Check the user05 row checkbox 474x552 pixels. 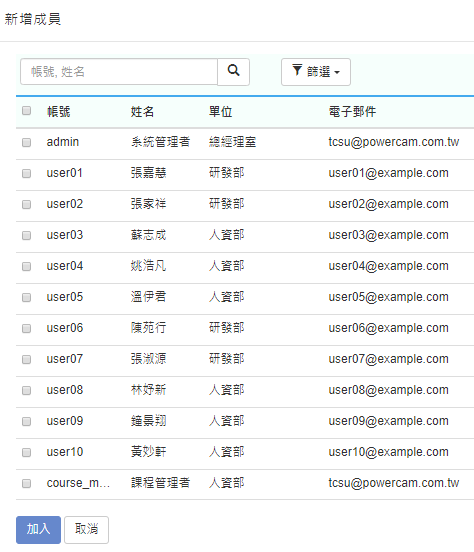pos(26,297)
